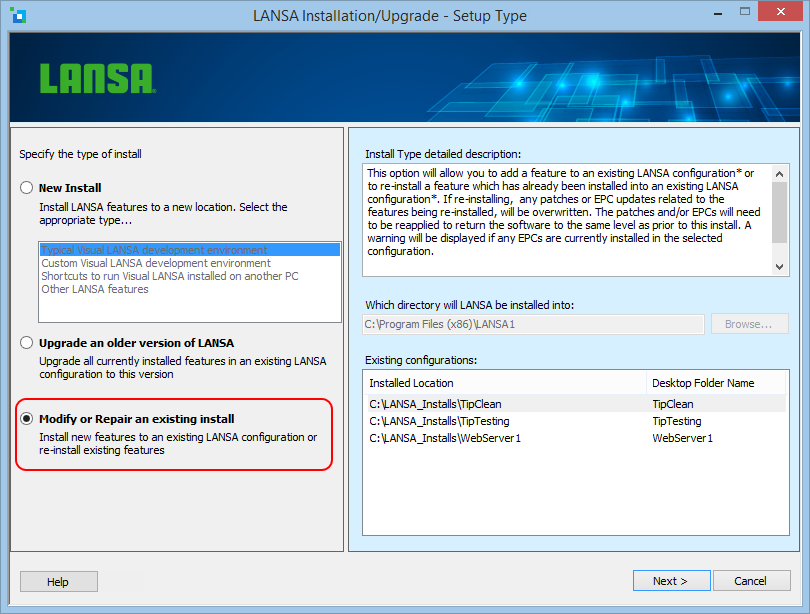Select Upgrade an older version of LANSA

click(x=27, y=342)
